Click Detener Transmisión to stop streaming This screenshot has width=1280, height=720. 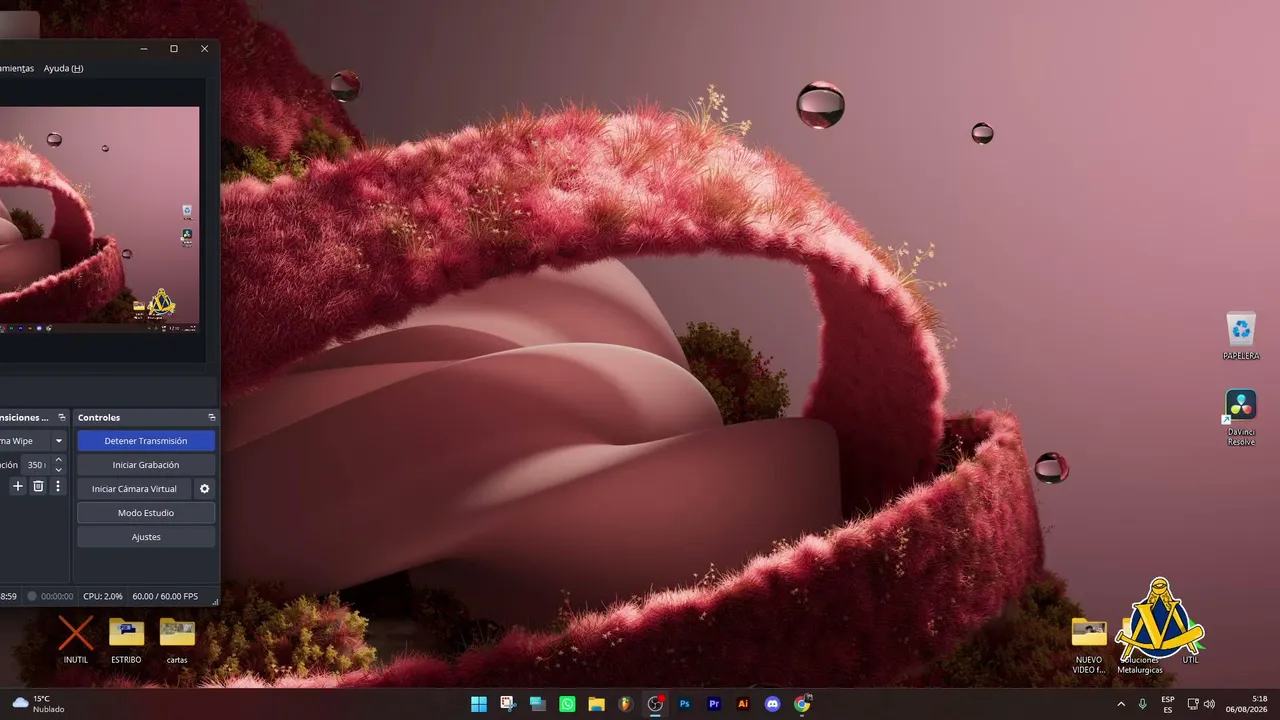coord(146,441)
